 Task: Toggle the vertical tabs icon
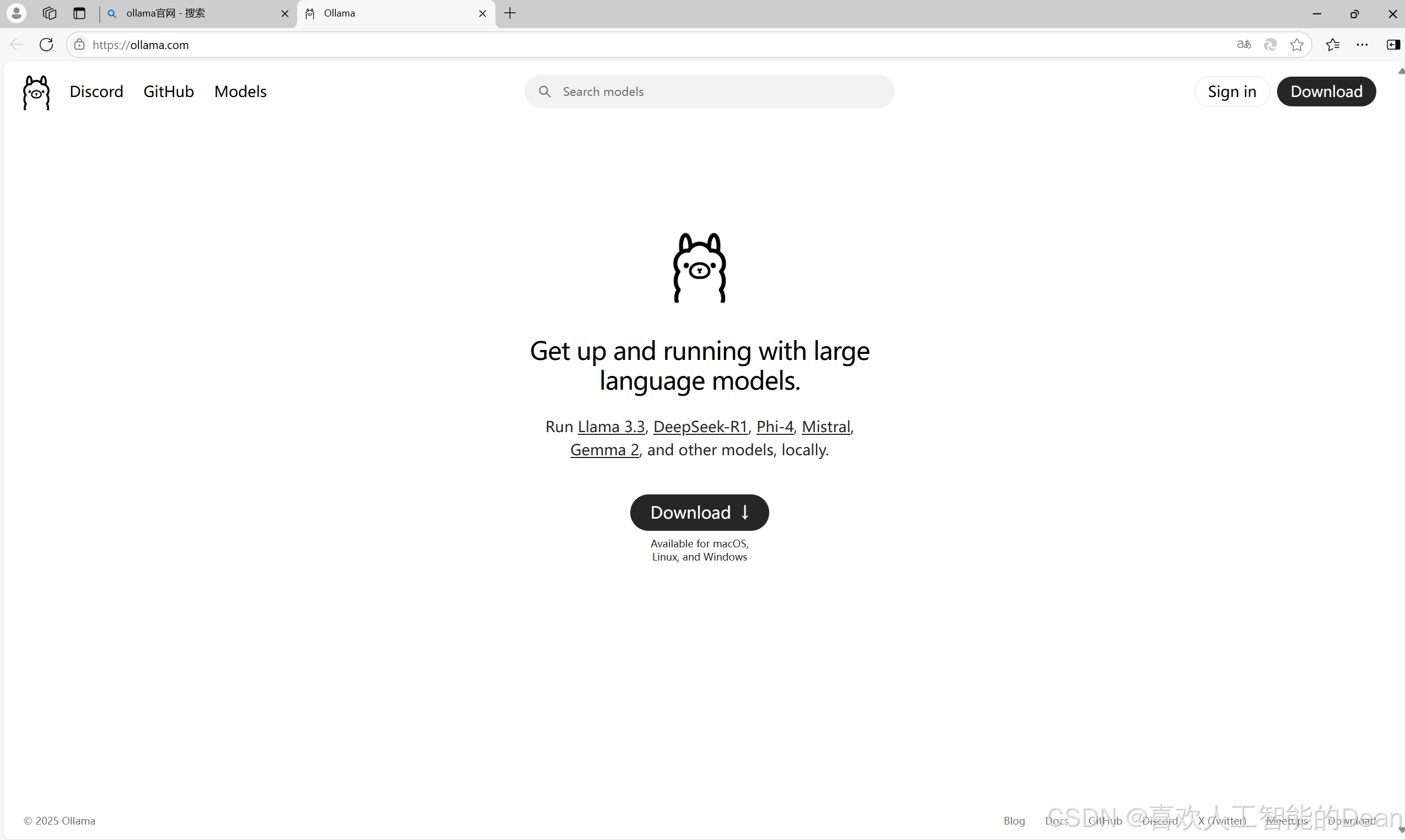click(x=79, y=13)
